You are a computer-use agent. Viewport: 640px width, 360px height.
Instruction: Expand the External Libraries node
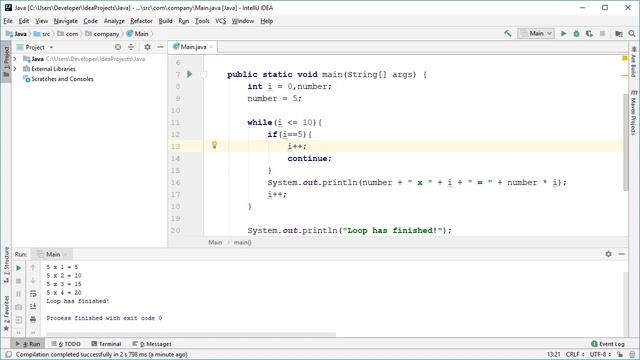pos(15,69)
